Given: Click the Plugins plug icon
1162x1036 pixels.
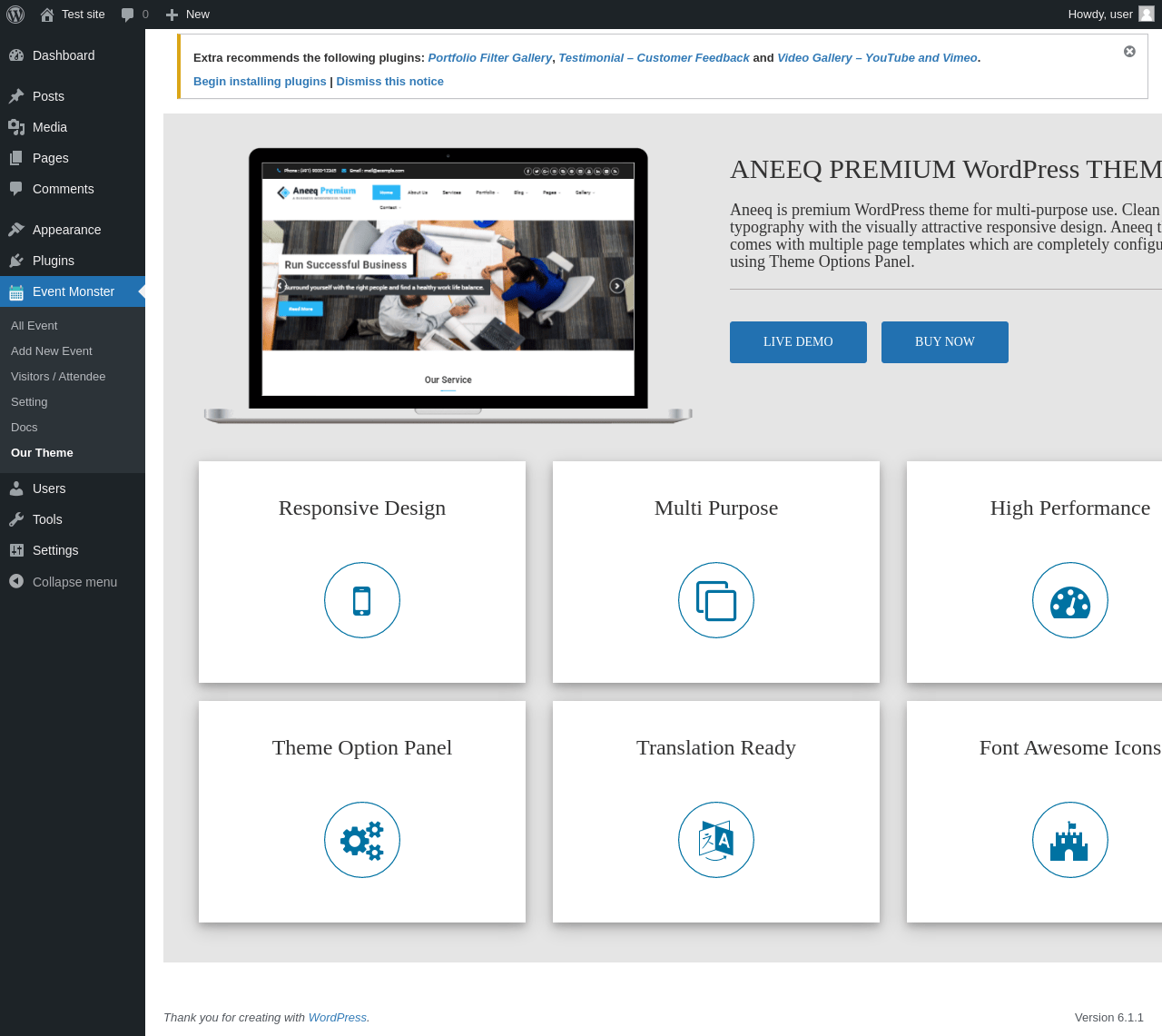Looking at the screenshot, I should [16, 261].
